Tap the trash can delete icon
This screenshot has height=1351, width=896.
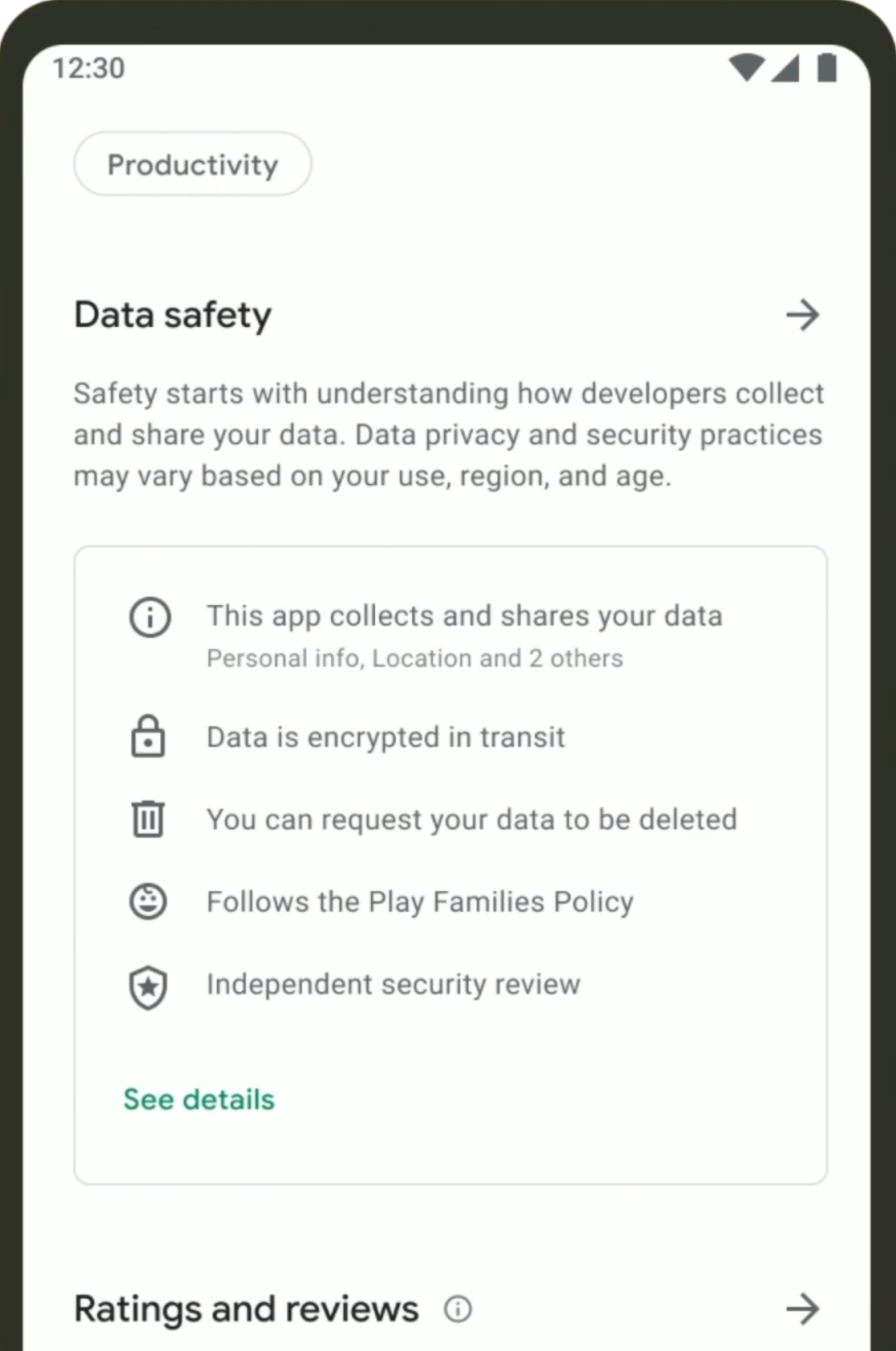tap(148, 819)
